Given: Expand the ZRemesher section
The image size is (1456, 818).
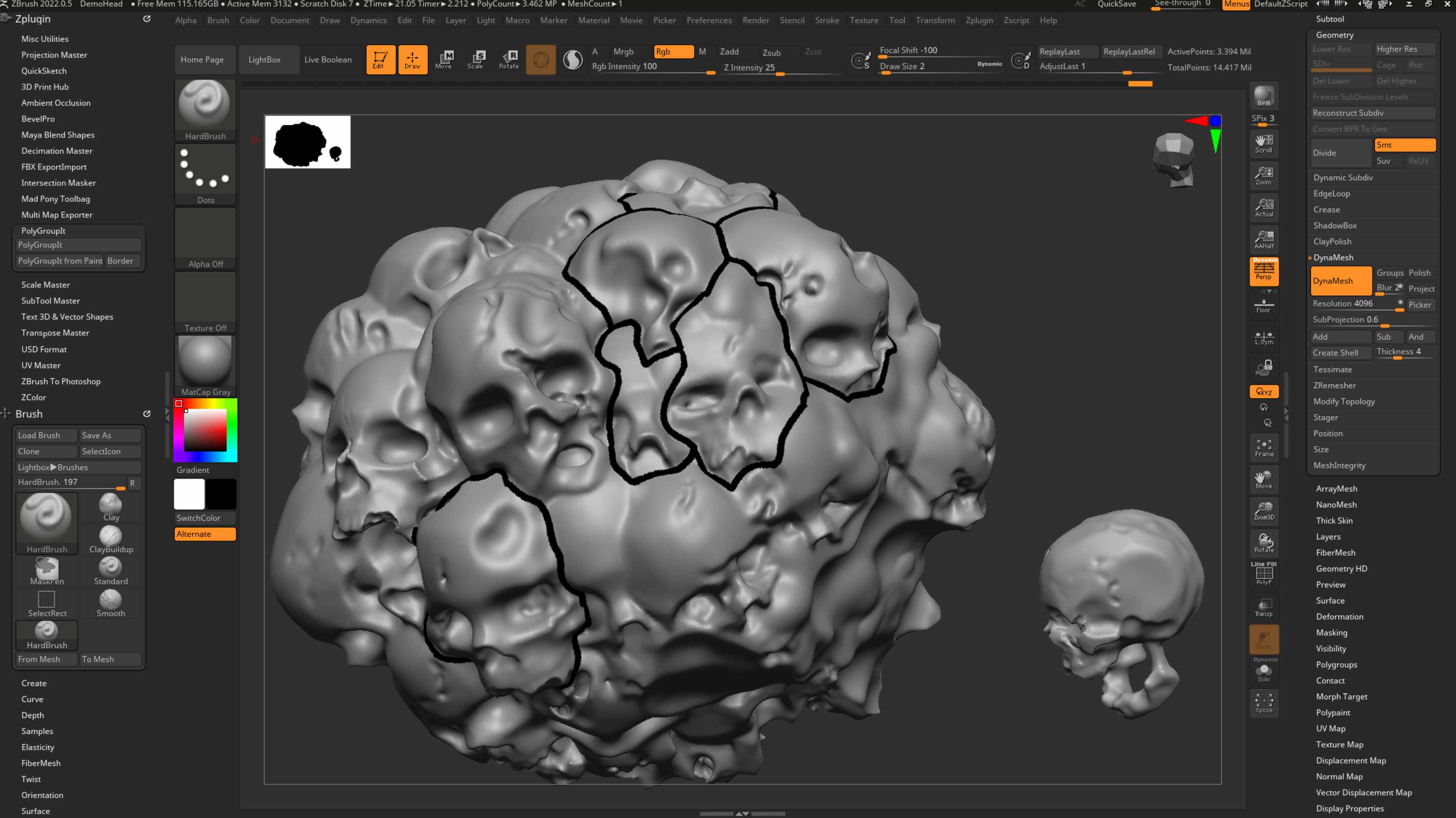Looking at the screenshot, I should point(1335,385).
